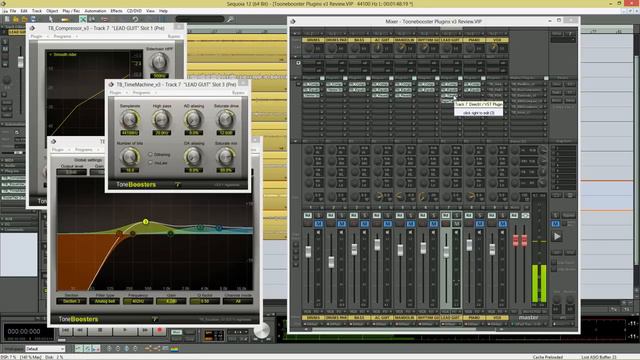Click the green crossed-arrows toolbar icon
Screen dimensions: 640x360
[83, 19]
